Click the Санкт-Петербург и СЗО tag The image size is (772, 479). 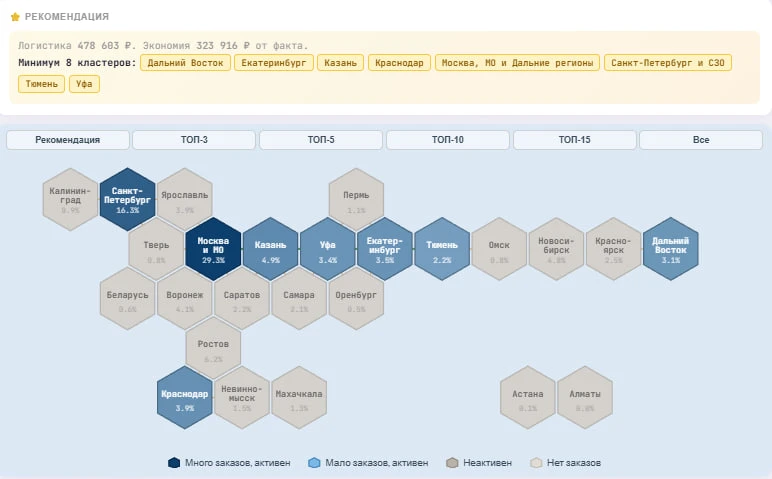pyautogui.click(x=667, y=63)
